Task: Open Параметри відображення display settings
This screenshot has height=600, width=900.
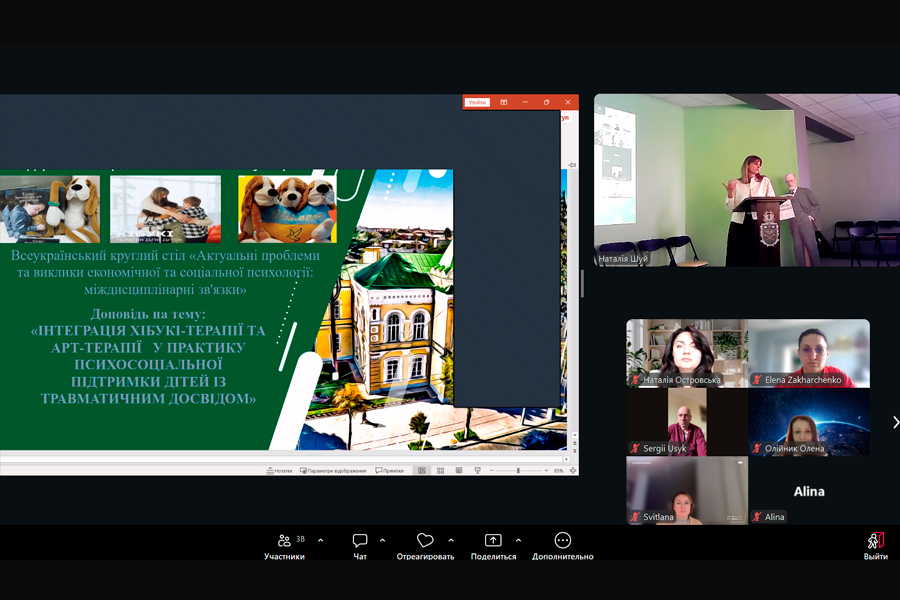Action: pyautogui.click(x=333, y=471)
